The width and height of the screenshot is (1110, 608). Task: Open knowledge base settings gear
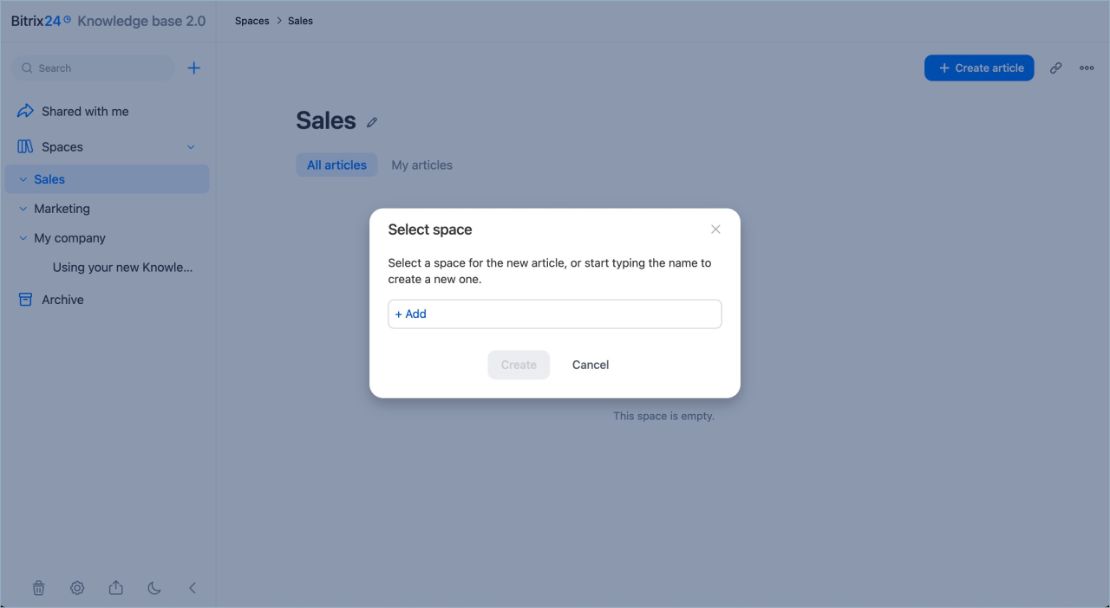coord(77,587)
